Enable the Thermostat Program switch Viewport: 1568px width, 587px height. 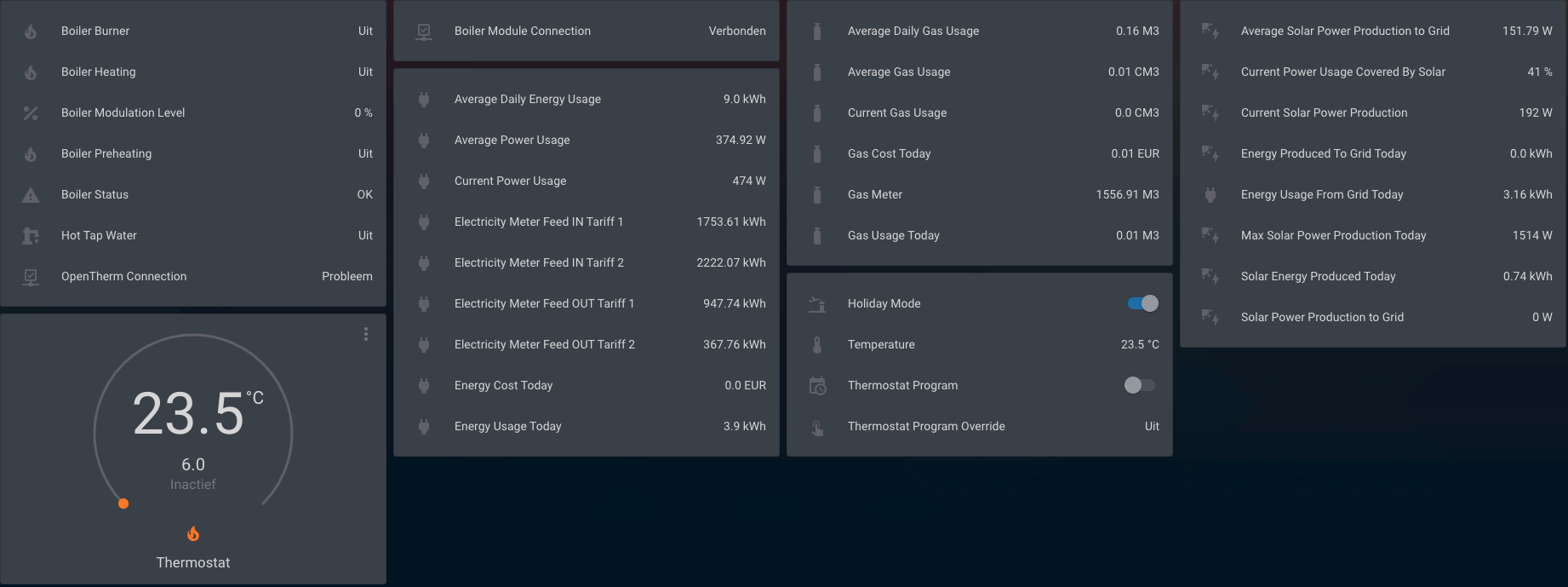point(1140,385)
